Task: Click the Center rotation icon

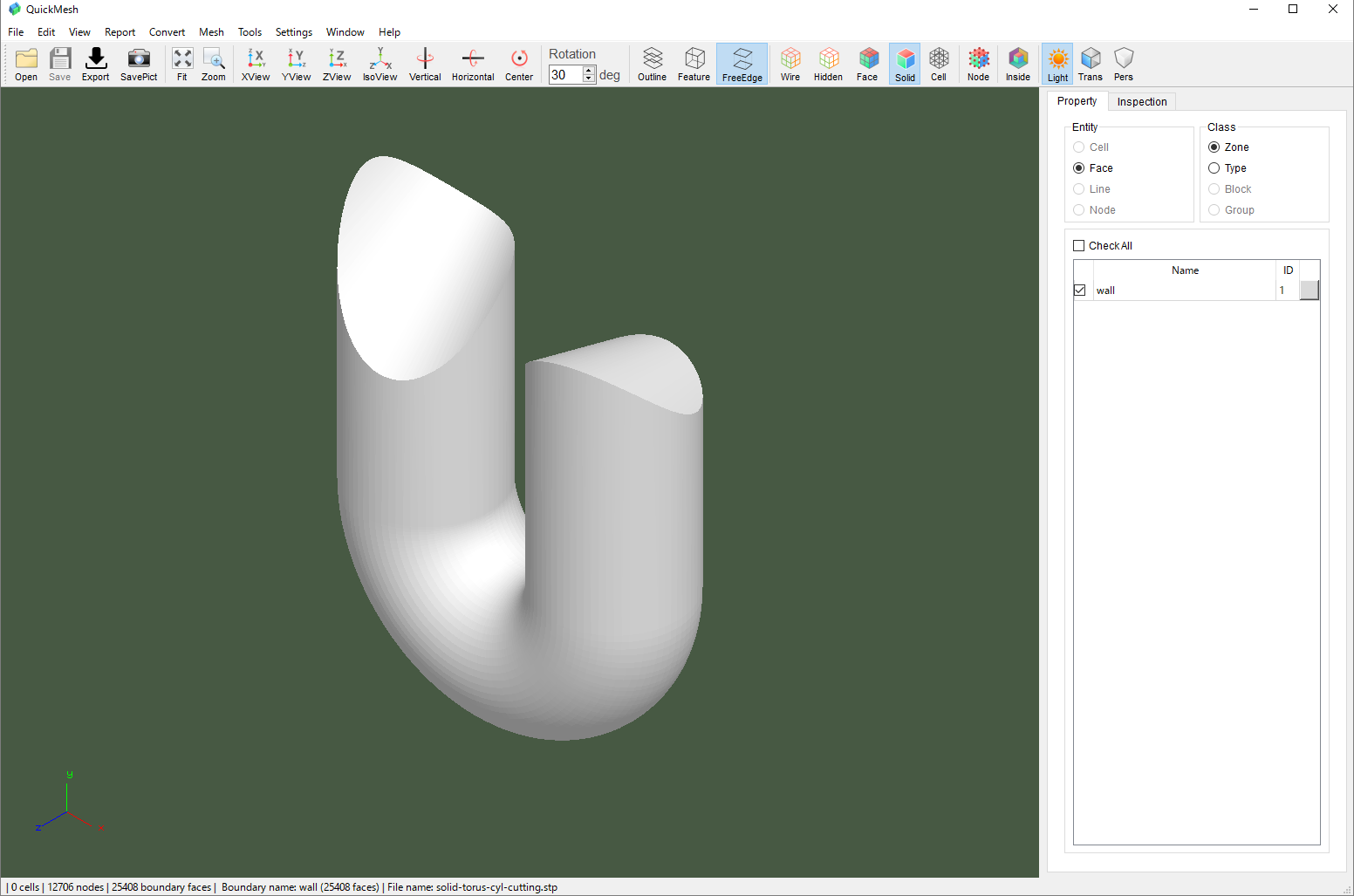Action: tap(519, 65)
